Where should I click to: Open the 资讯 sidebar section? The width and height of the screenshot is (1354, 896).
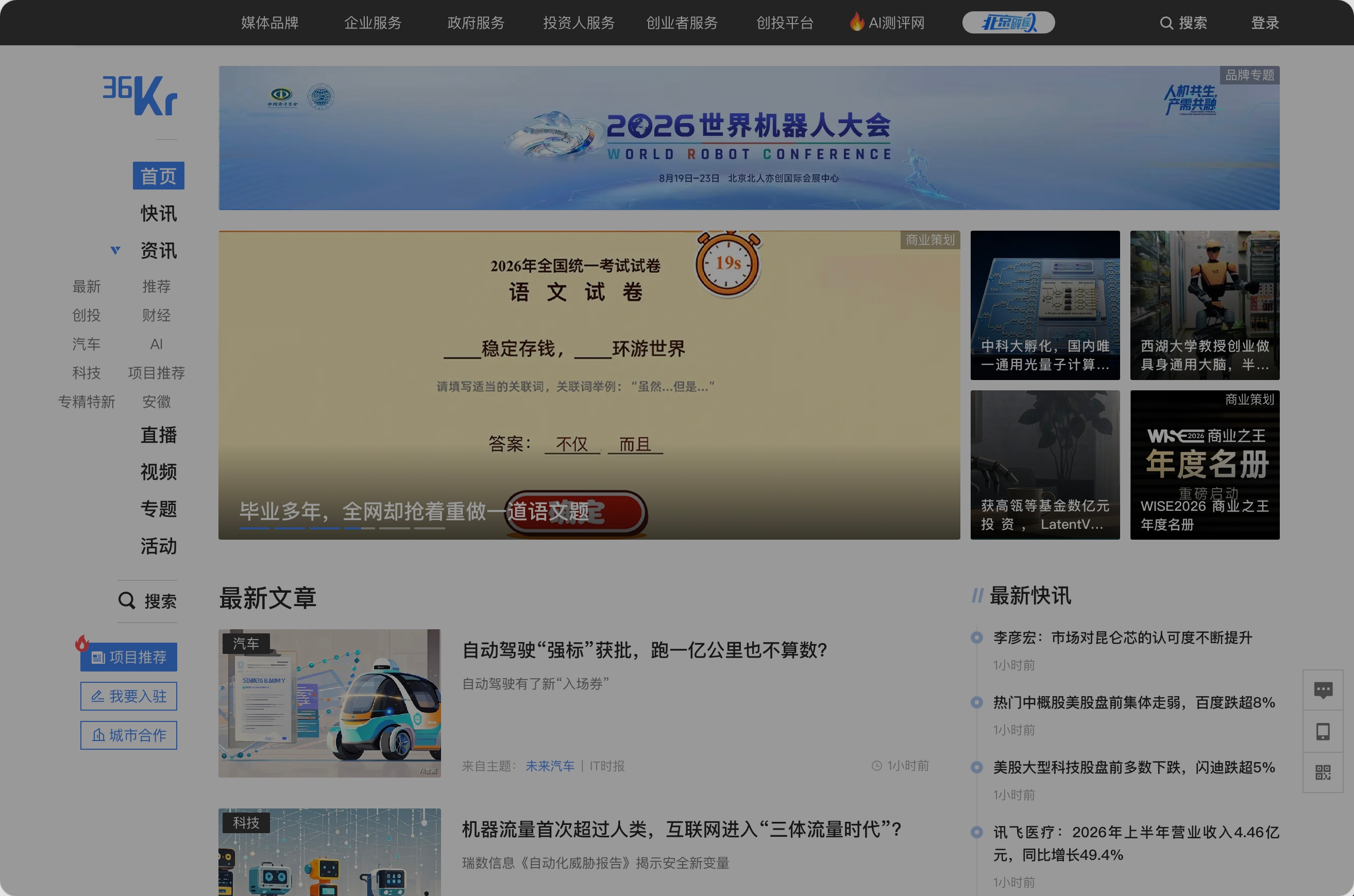(x=158, y=250)
